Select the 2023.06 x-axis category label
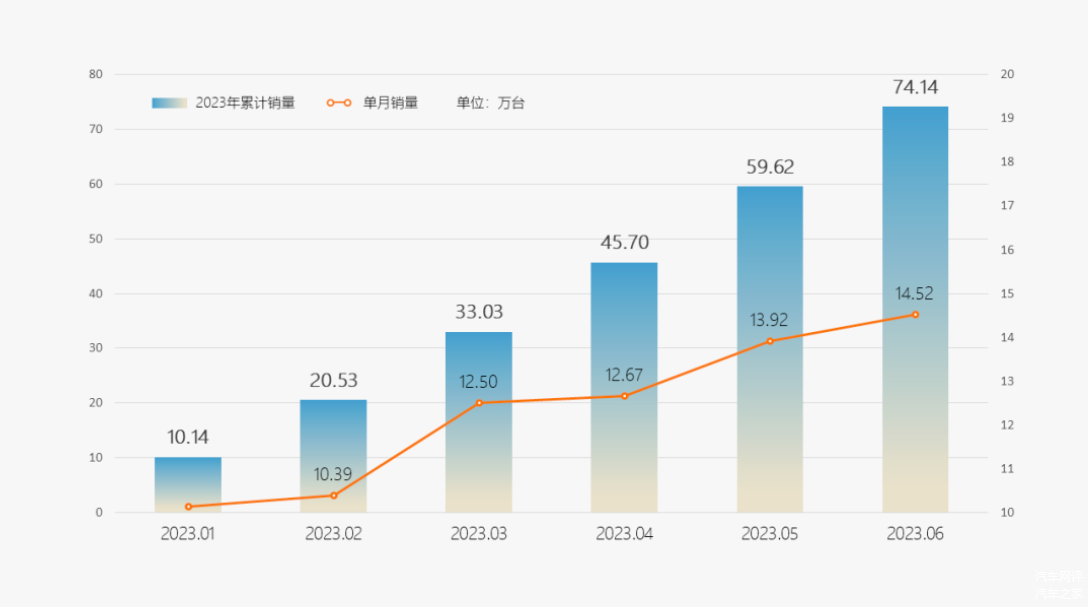Image resolution: width=1088 pixels, height=607 pixels. tap(915, 534)
